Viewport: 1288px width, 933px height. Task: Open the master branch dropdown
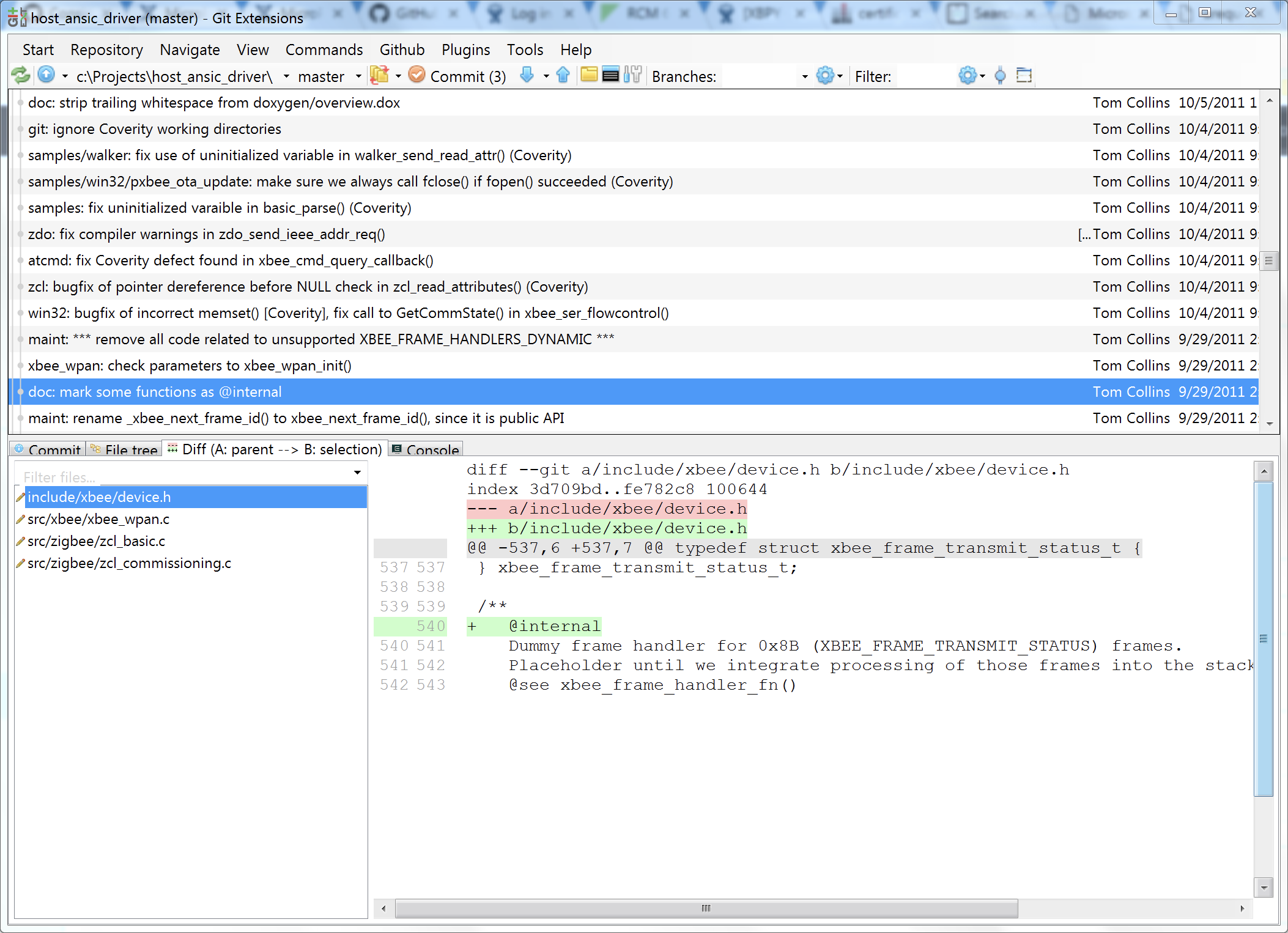pos(358,76)
